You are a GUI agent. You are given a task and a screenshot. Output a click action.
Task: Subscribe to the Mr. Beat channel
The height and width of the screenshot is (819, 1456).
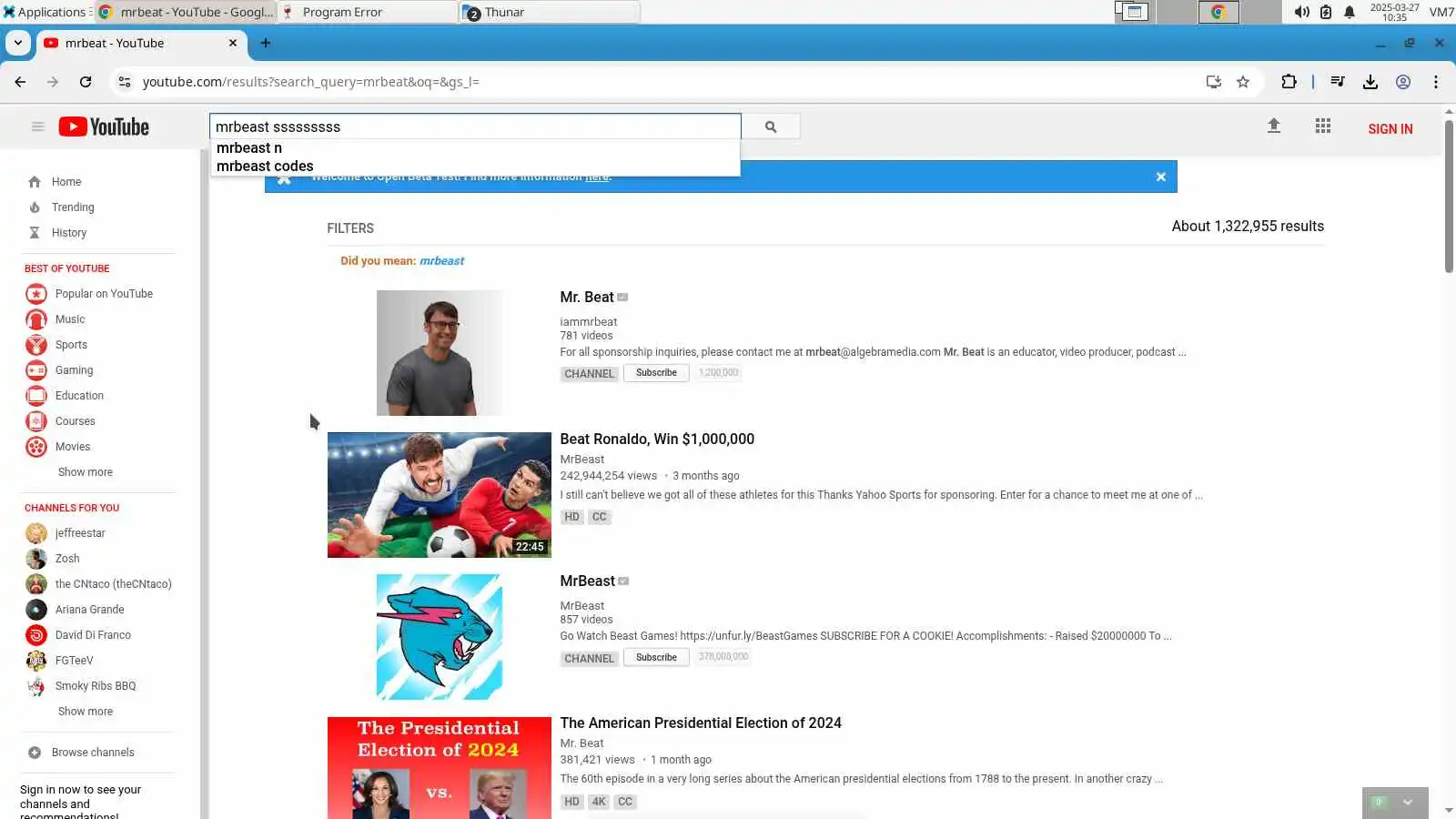click(x=656, y=373)
